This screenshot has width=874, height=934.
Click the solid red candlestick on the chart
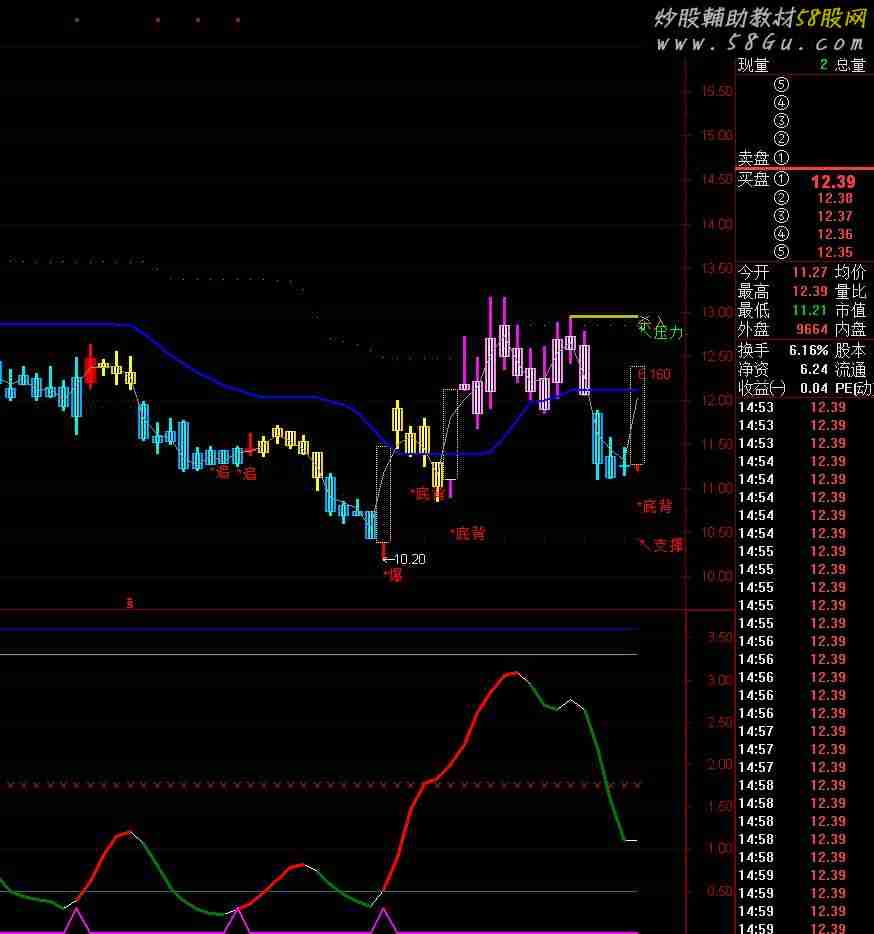click(91, 370)
